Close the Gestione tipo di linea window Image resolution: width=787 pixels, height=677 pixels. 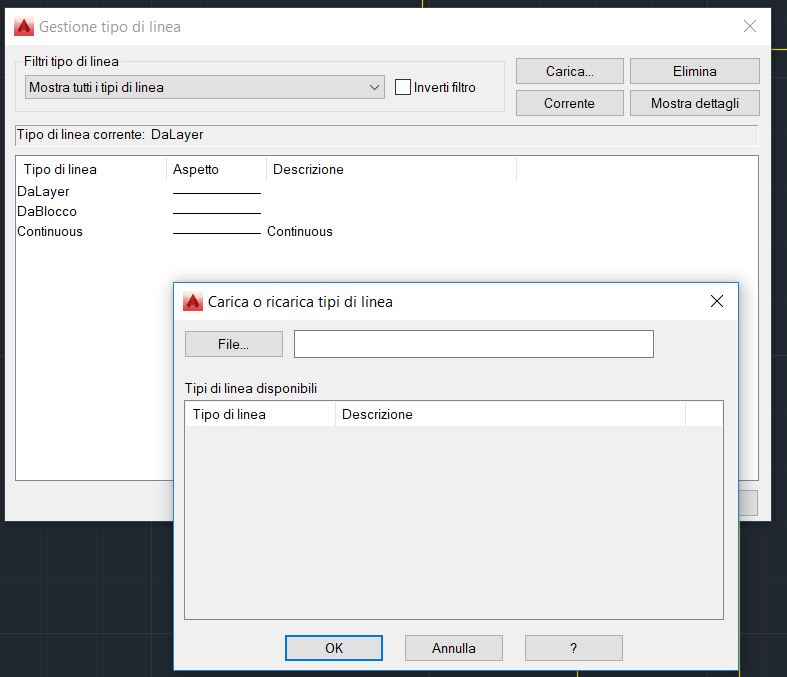pos(750,26)
